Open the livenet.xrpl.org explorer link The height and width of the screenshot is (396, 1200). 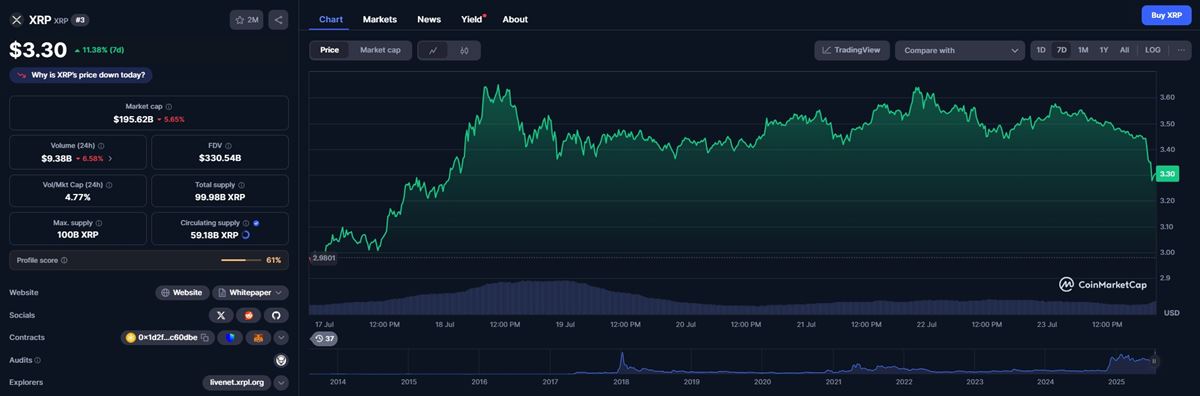click(x=237, y=382)
